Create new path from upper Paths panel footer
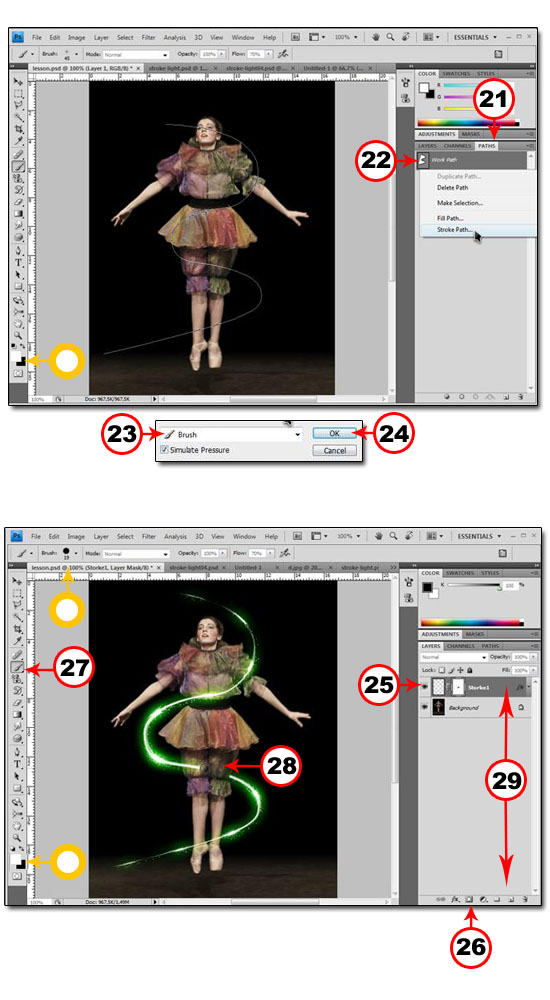This screenshot has height=1000, width=550. point(505,396)
